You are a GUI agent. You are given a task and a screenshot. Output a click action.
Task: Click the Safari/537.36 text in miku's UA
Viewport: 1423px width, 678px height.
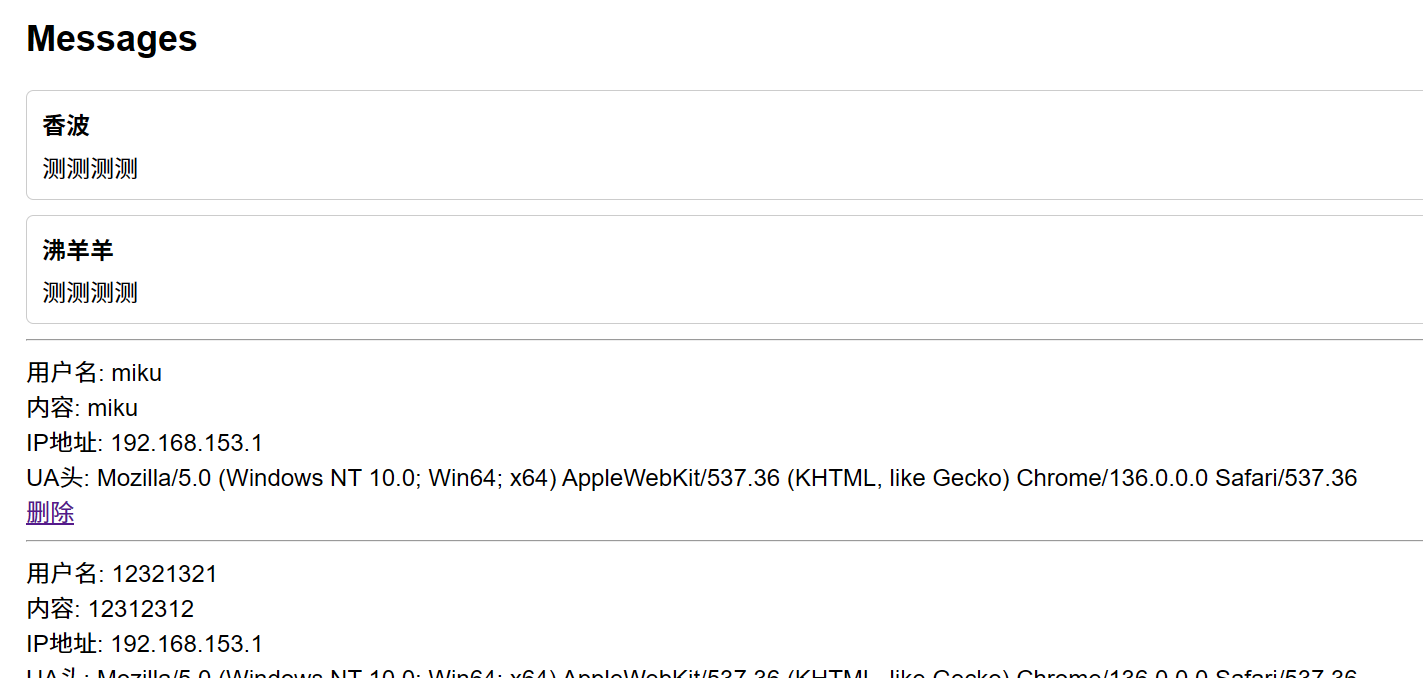pyautogui.click(x=1286, y=478)
